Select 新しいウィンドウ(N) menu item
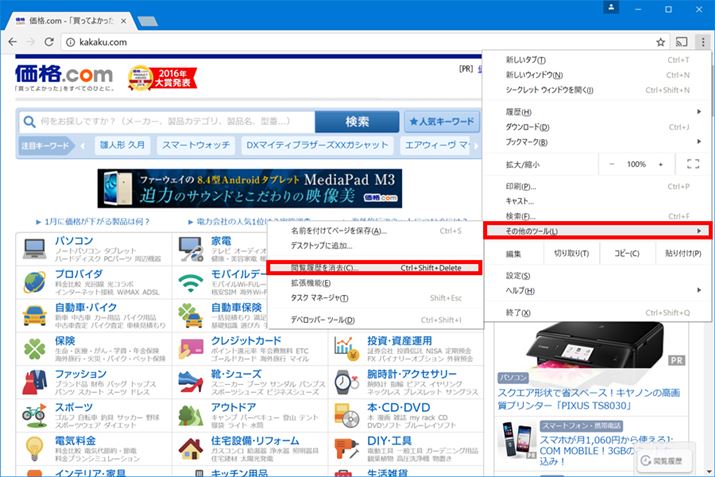The width and height of the screenshot is (715, 477). click(x=597, y=75)
